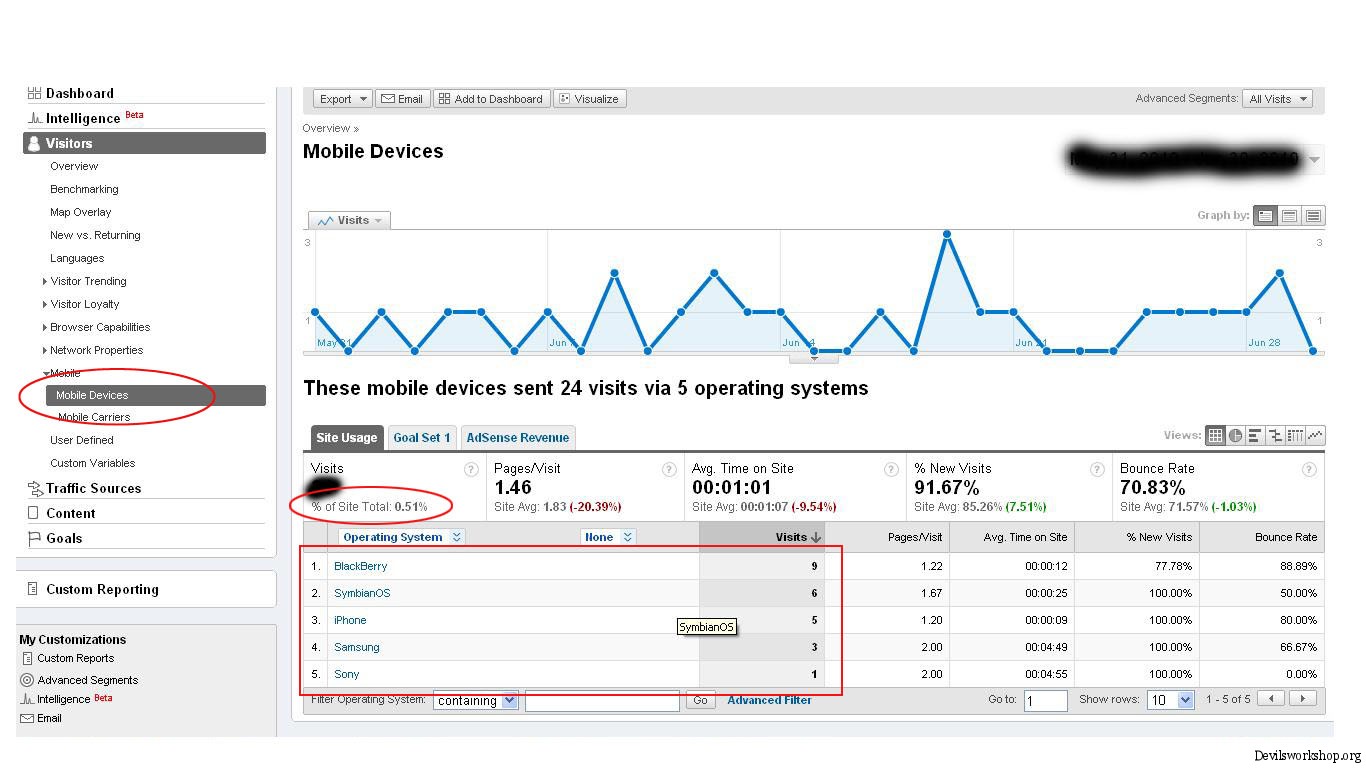This screenshot has height=768, width=1366.
Task: Go to next page arrow in table
Action: (1302, 699)
